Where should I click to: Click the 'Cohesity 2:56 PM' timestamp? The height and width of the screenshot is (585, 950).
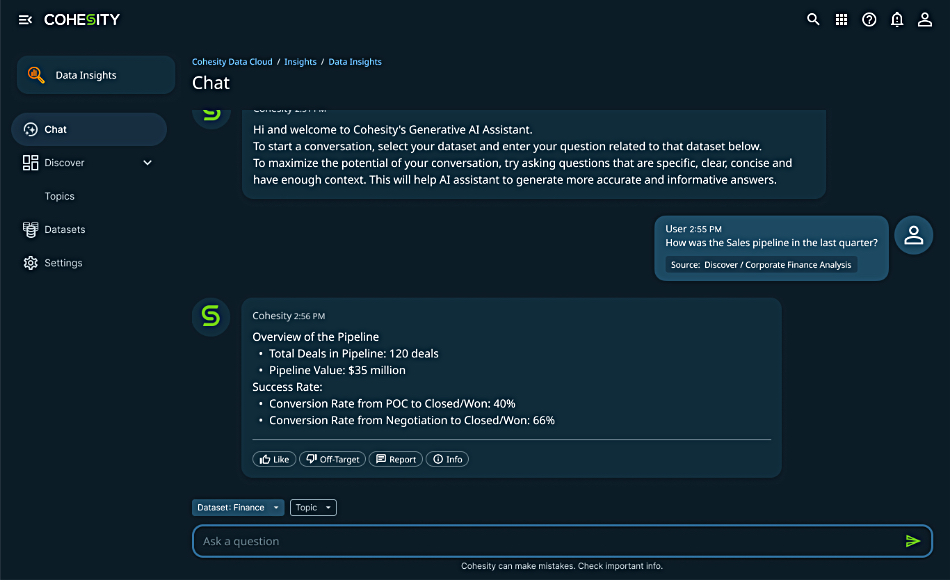289,316
